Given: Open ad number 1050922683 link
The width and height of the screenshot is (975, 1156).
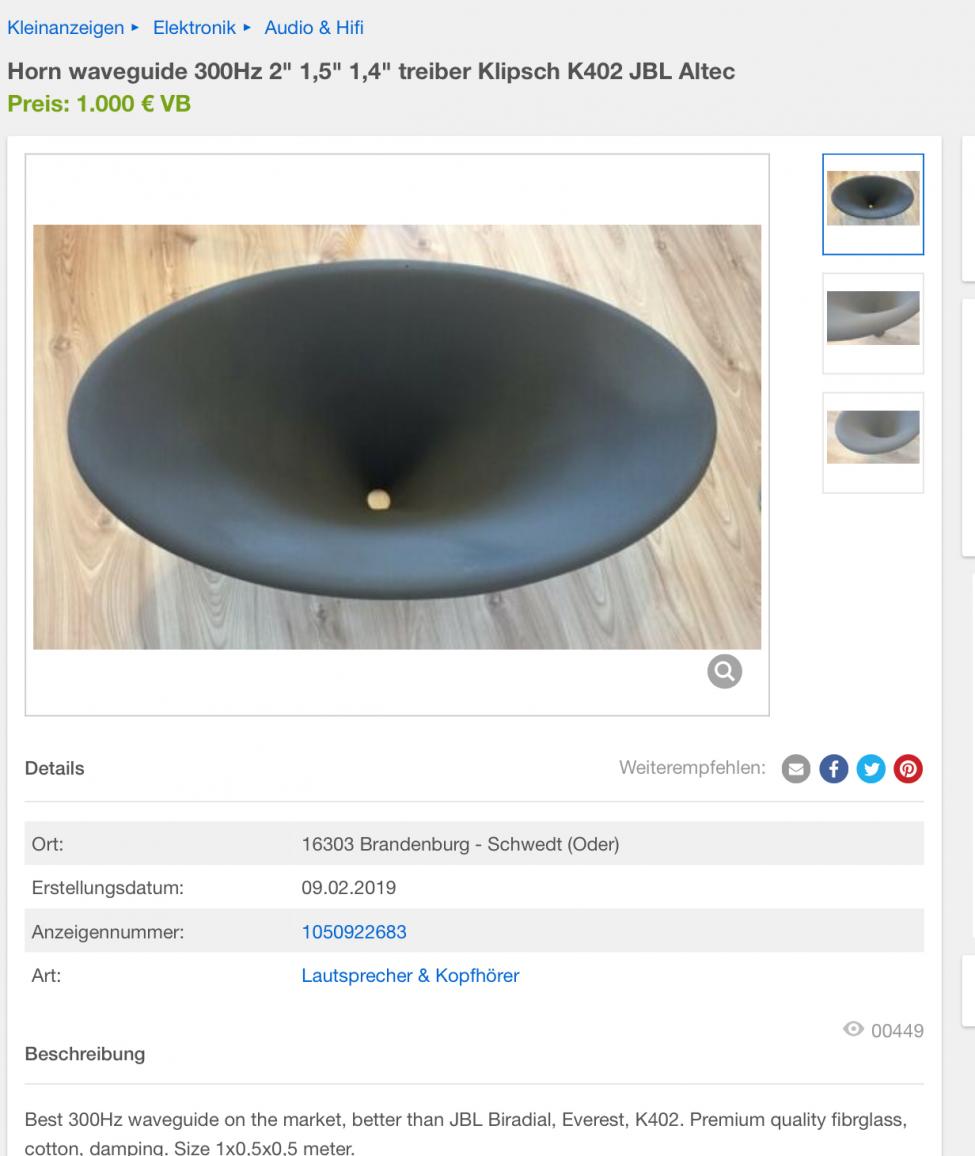Looking at the screenshot, I should pos(354,932).
